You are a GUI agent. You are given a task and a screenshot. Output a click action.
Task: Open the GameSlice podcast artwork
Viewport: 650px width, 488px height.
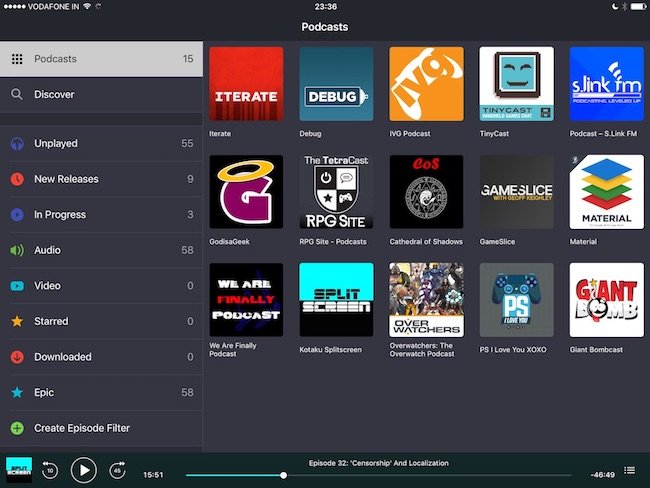pyautogui.click(x=517, y=192)
